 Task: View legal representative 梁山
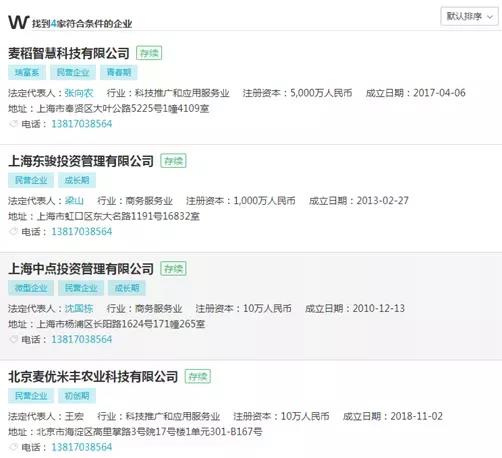tap(74, 201)
